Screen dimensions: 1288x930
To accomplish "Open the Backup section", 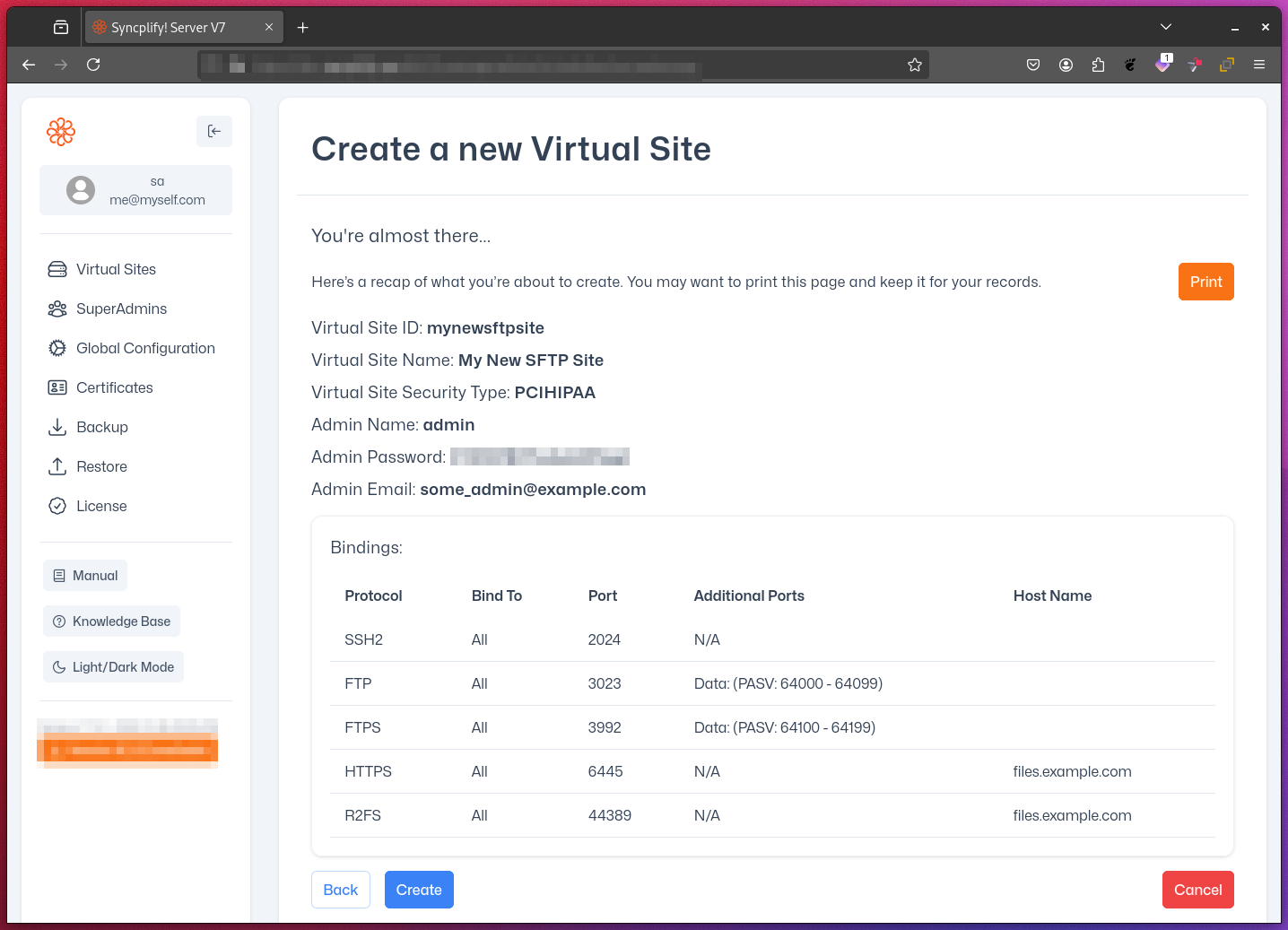I will pyautogui.click(x=101, y=427).
